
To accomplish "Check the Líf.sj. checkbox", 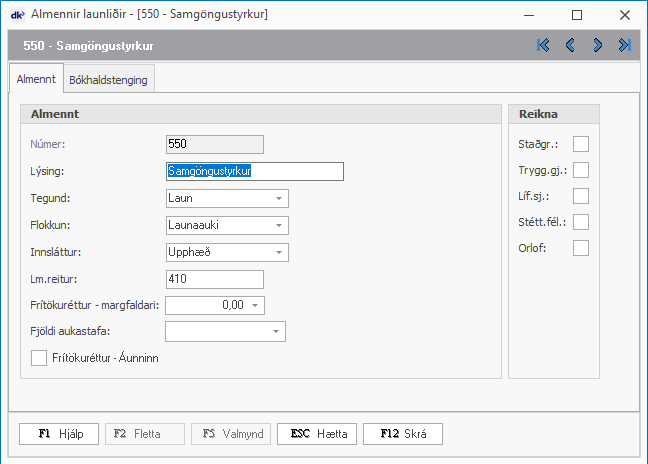I will tap(581, 196).
